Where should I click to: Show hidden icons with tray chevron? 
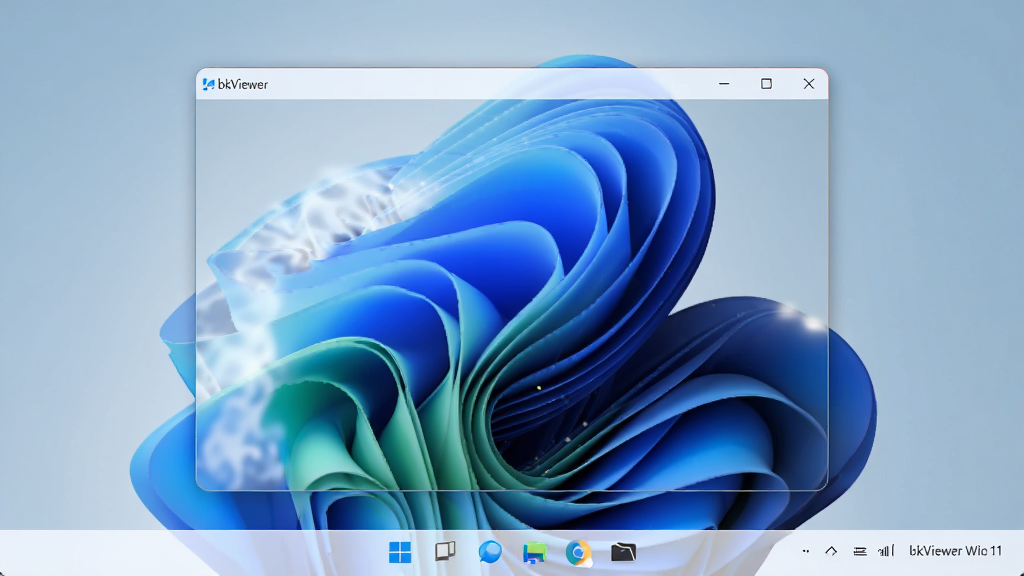831,551
